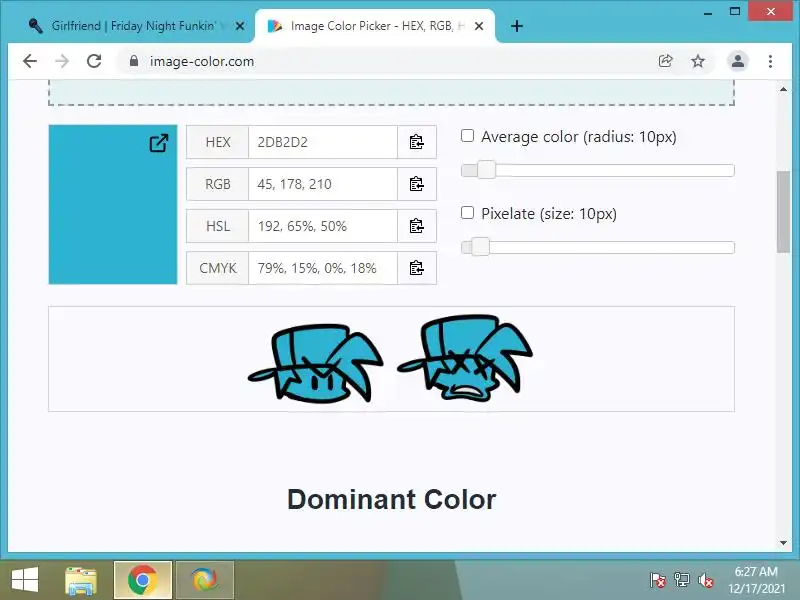Click the HSL value field 192, 65%, 50%
The height and width of the screenshot is (600, 800).
pyautogui.click(x=322, y=226)
